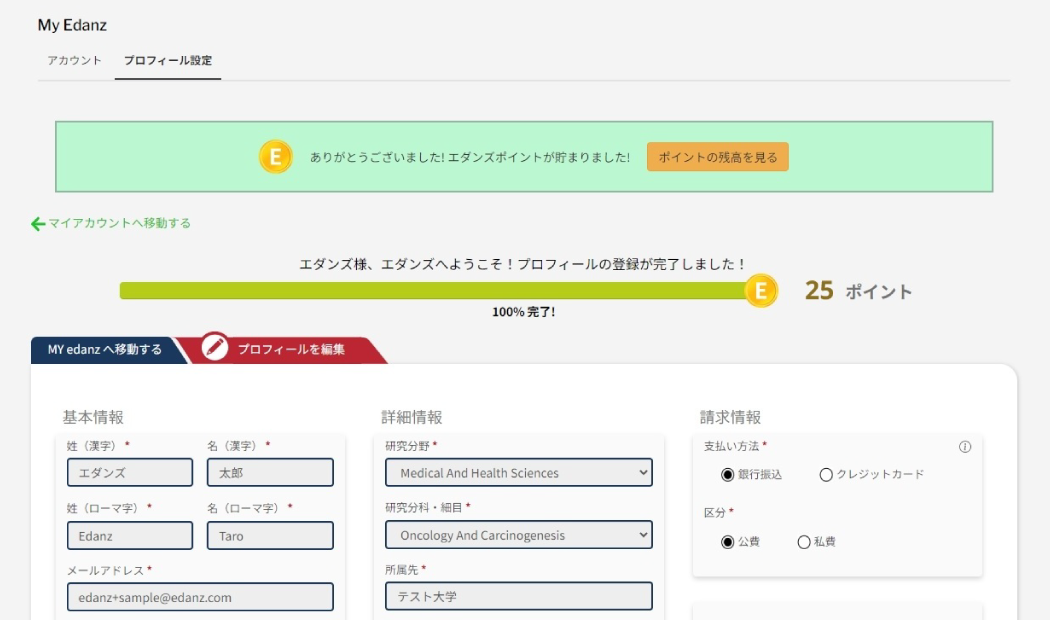The width and height of the screenshot is (1050, 630).
Task: Select the プロフィール設定 tab
Action: (167, 60)
